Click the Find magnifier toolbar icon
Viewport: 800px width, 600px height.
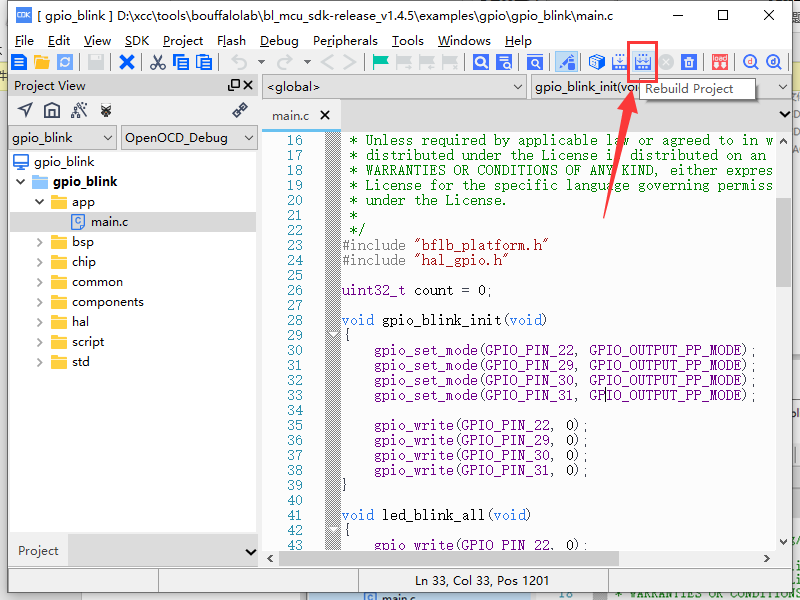(x=481, y=62)
